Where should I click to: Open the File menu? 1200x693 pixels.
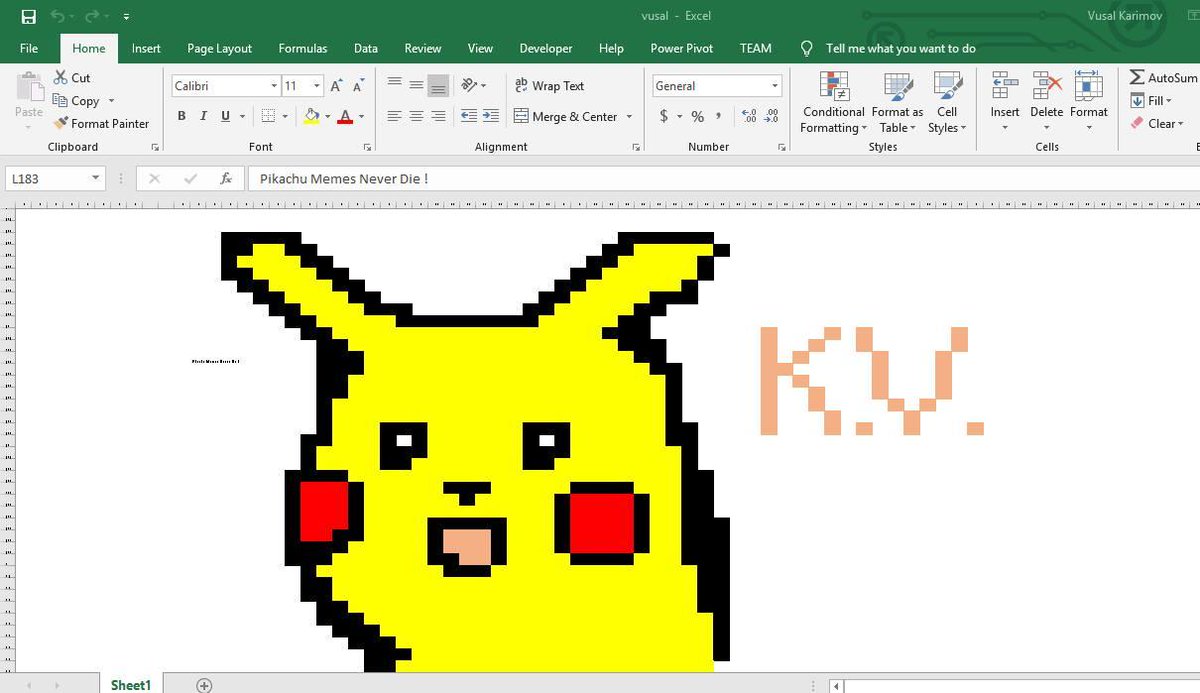(29, 48)
